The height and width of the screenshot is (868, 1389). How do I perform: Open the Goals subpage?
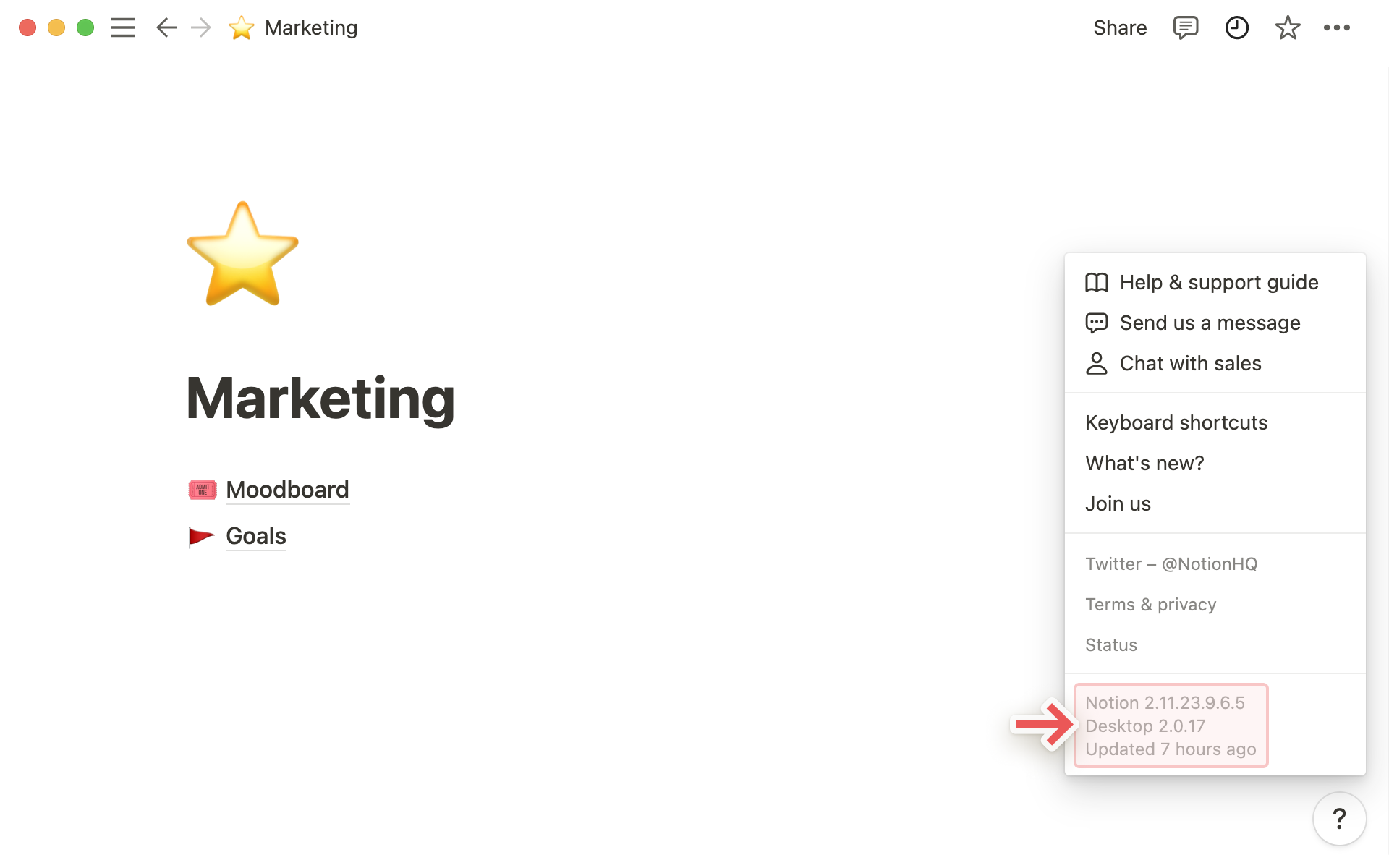point(255,535)
